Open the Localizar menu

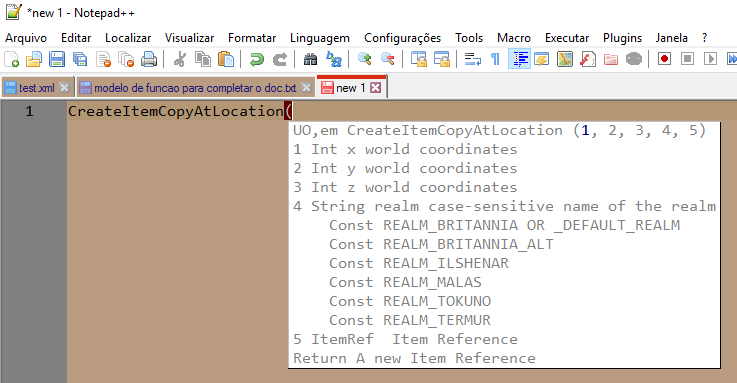pyautogui.click(x=128, y=38)
